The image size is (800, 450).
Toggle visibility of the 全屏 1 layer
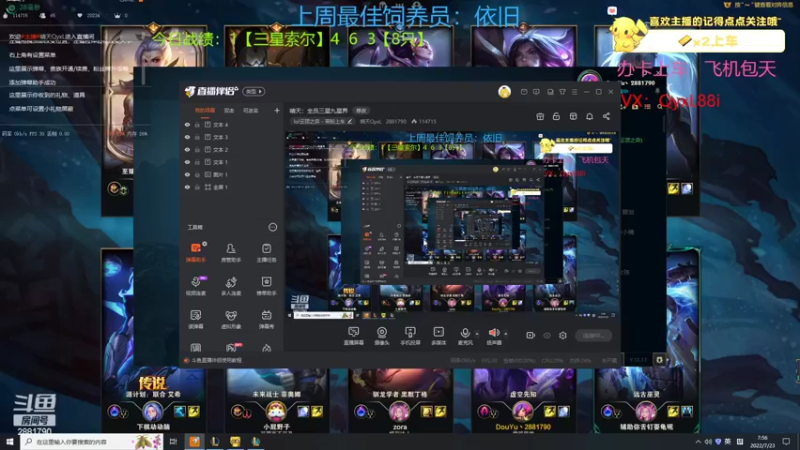[x=187, y=187]
